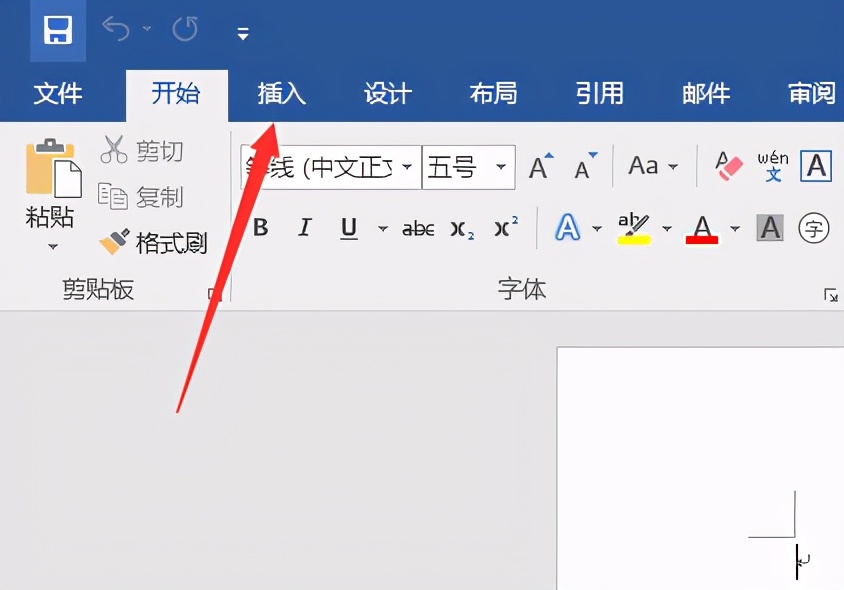Switch to the 引用 ribbon tab
The width and height of the screenshot is (844, 590).
[x=600, y=94]
